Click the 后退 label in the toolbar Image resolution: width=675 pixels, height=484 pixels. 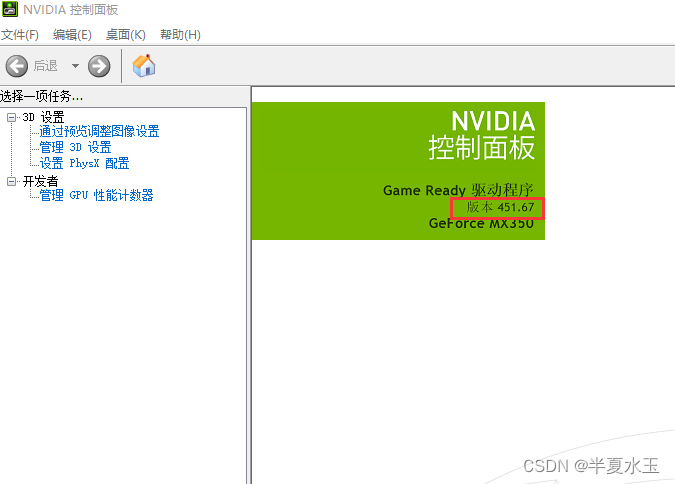coord(45,66)
